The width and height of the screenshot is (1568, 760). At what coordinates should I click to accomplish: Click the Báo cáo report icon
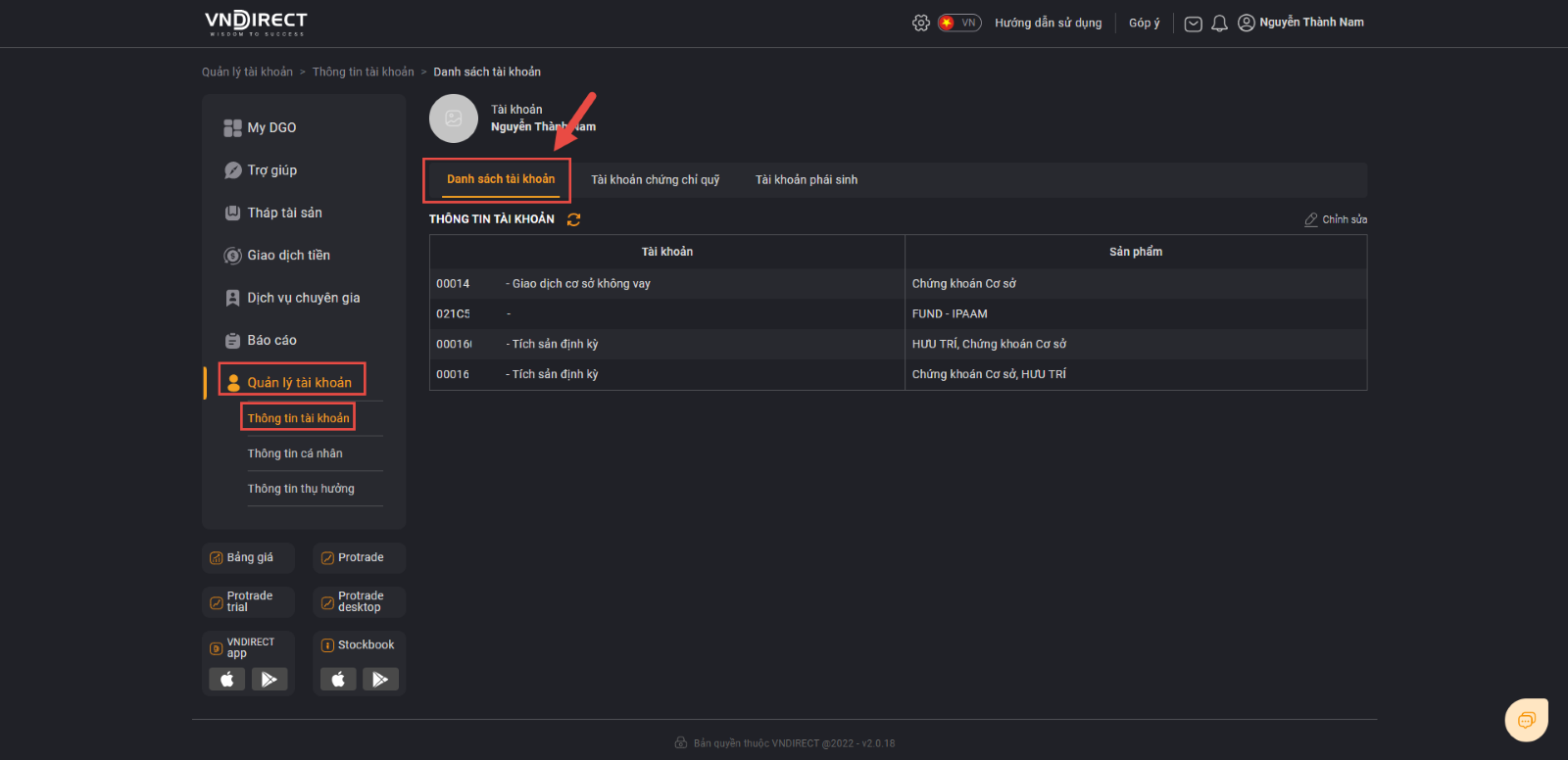point(232,341)
